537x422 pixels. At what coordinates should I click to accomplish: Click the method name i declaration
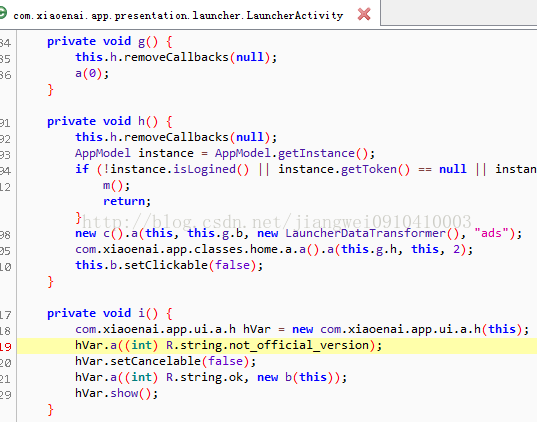pos(141,313)
